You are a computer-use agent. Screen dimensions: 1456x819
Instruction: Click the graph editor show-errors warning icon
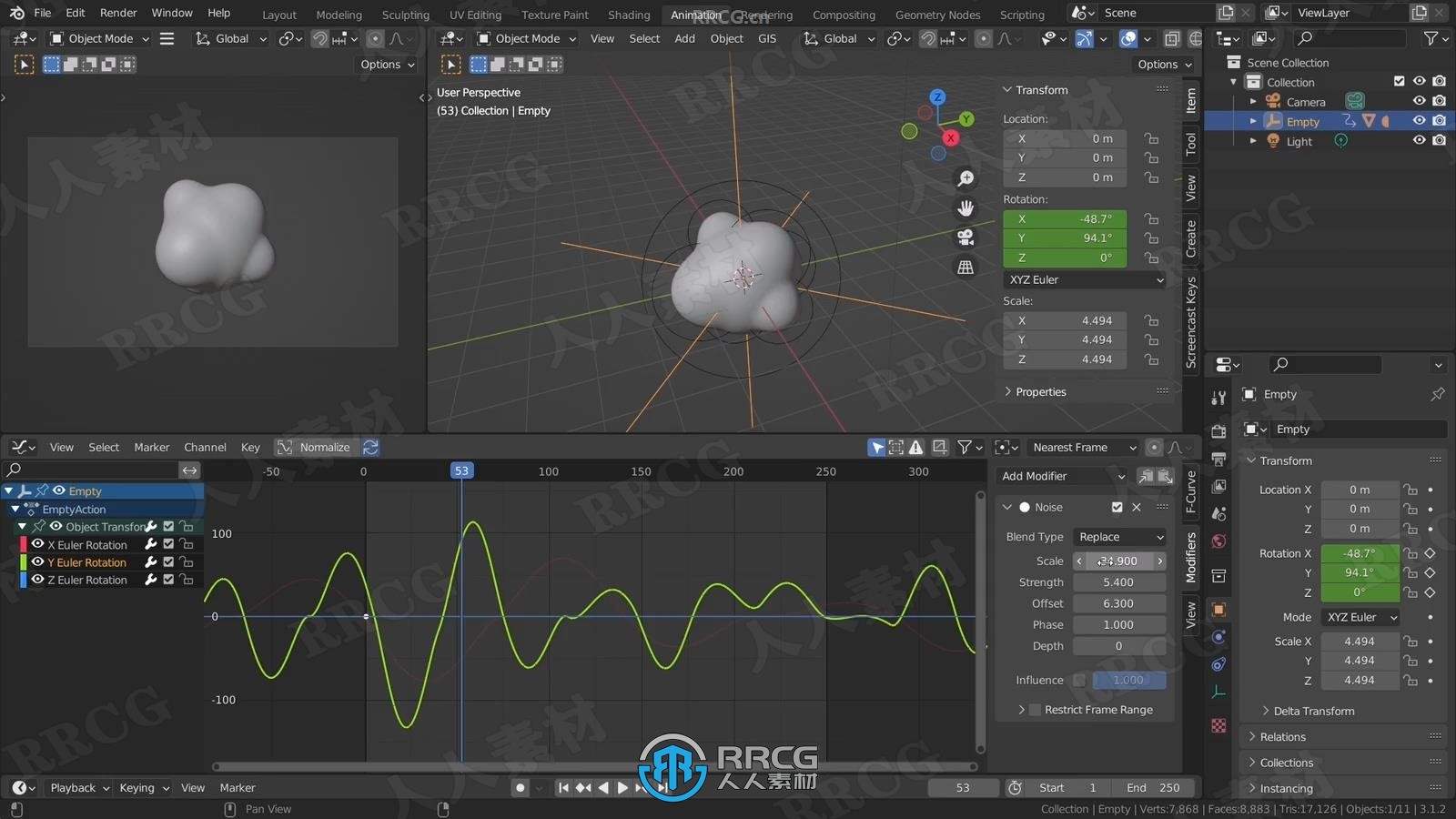[x=916, y=447]
